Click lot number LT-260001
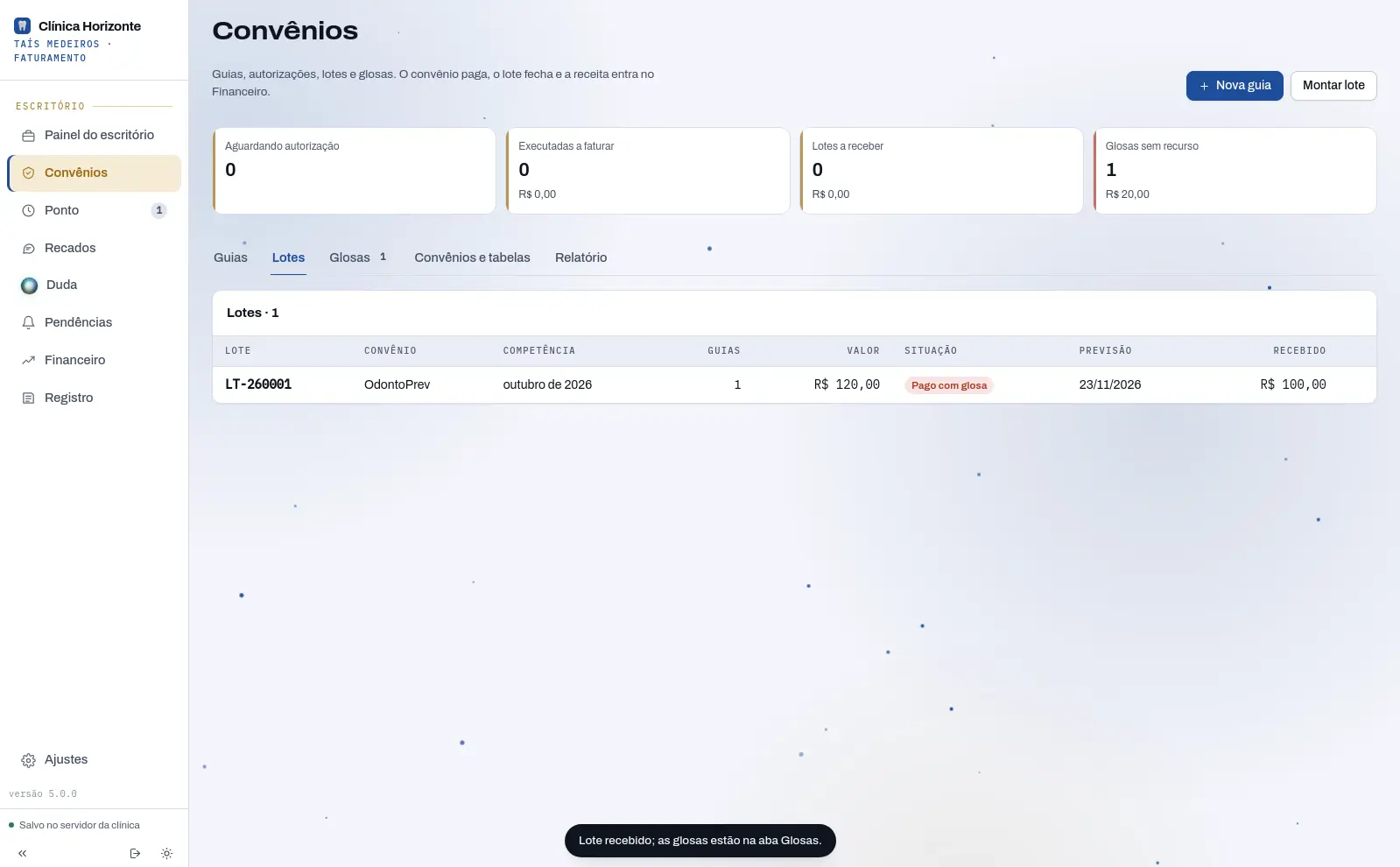Image resolution: width=1400 pixels, height=867 pixels. (x=258, y=384)
